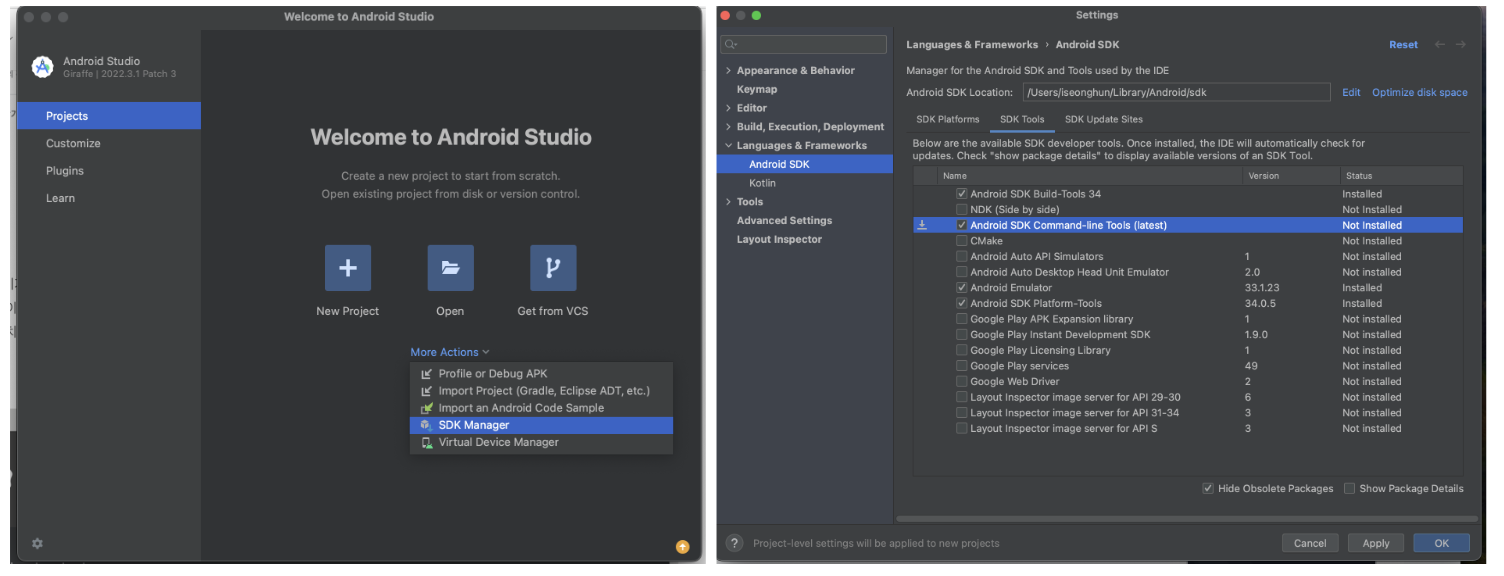Check Android Auto API Simulators

(x=961, y=257)
